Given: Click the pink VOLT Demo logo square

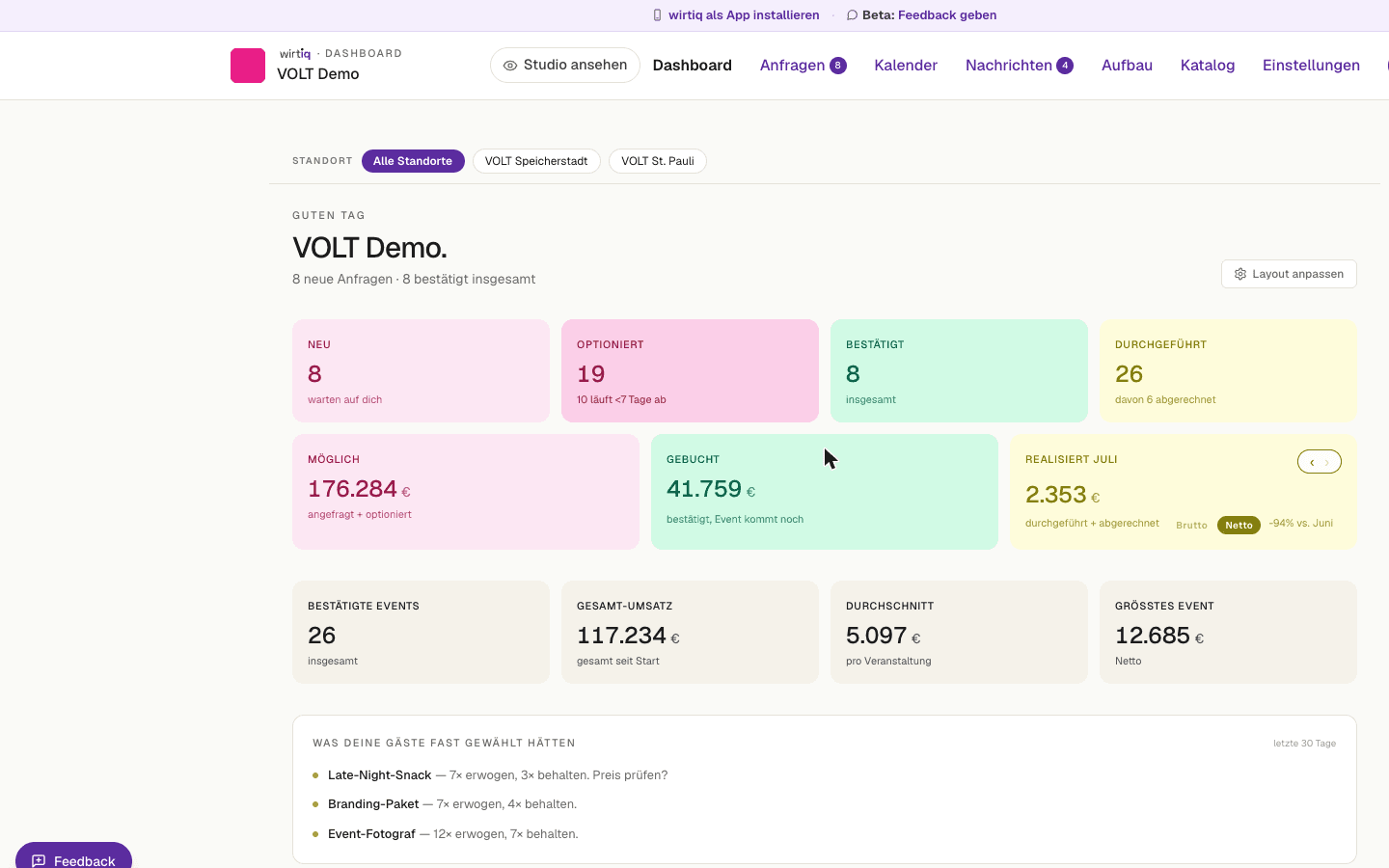Looking at the screenshot, I should click(248, 66).
